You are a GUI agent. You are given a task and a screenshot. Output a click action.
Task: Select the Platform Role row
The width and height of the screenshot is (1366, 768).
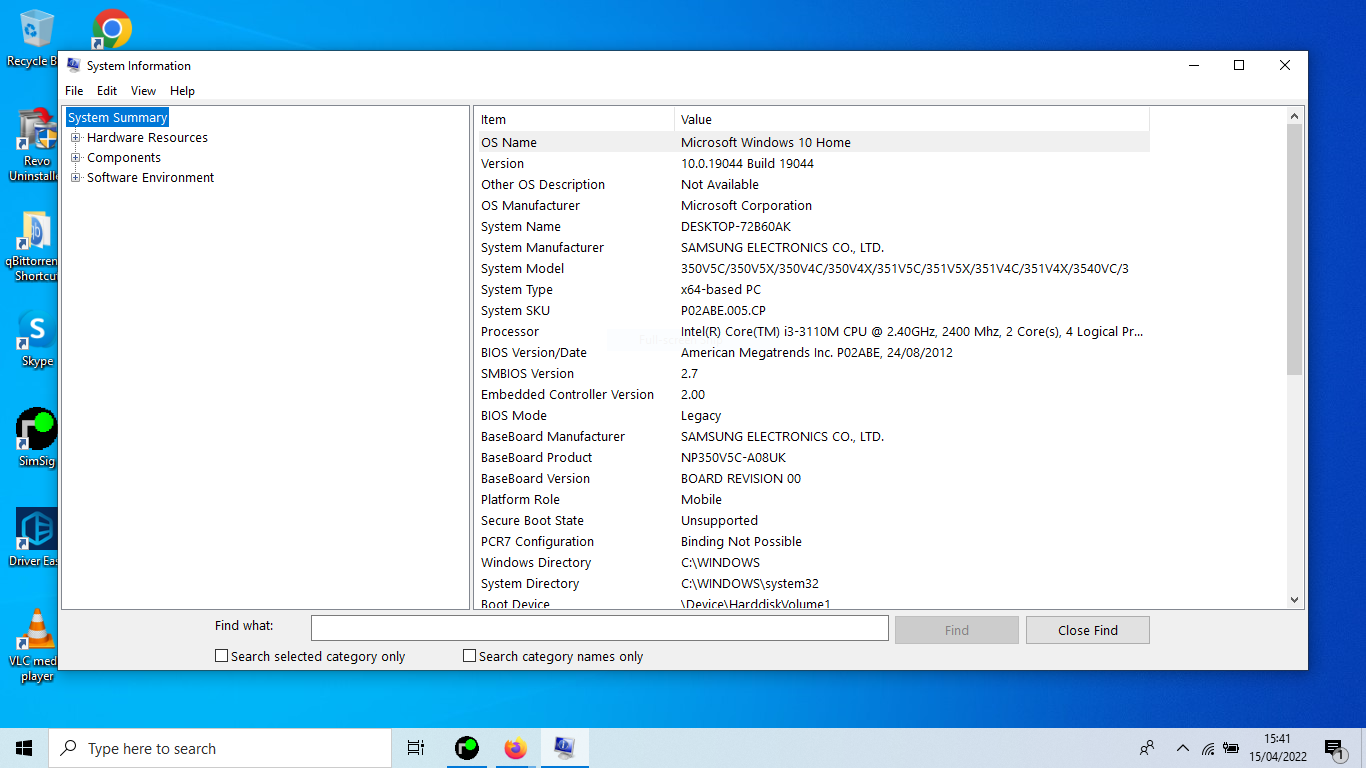(x=814, y=499)
